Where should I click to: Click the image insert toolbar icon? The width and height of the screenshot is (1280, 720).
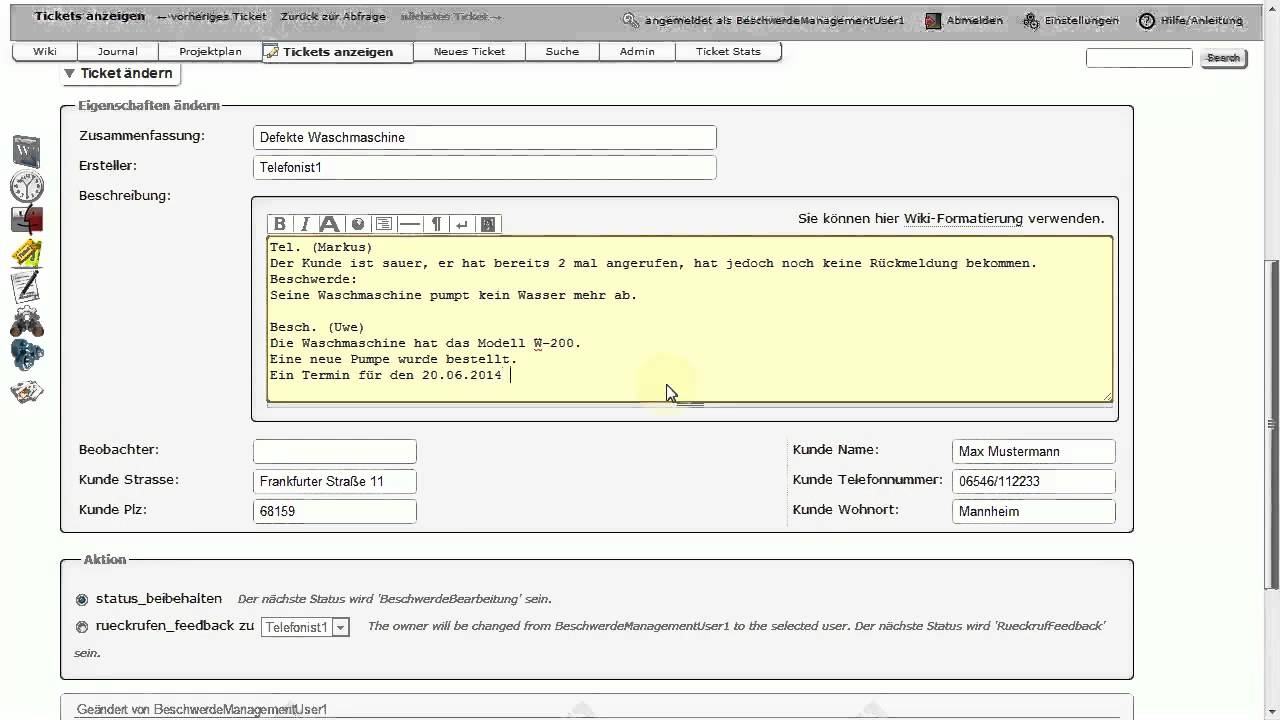488,224
